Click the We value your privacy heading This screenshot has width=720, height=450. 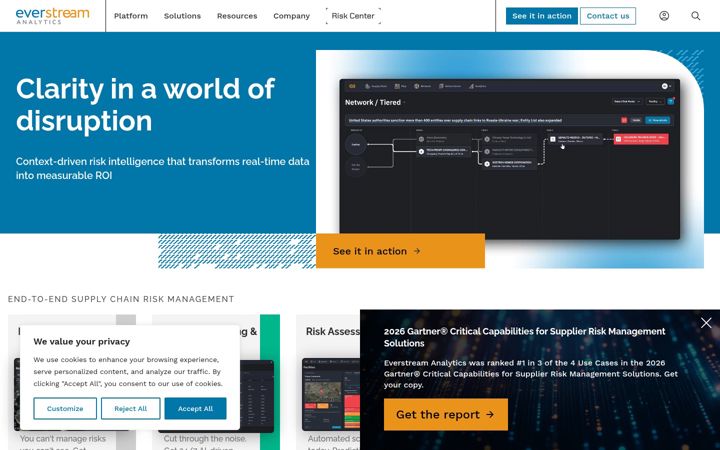point(82,341)
